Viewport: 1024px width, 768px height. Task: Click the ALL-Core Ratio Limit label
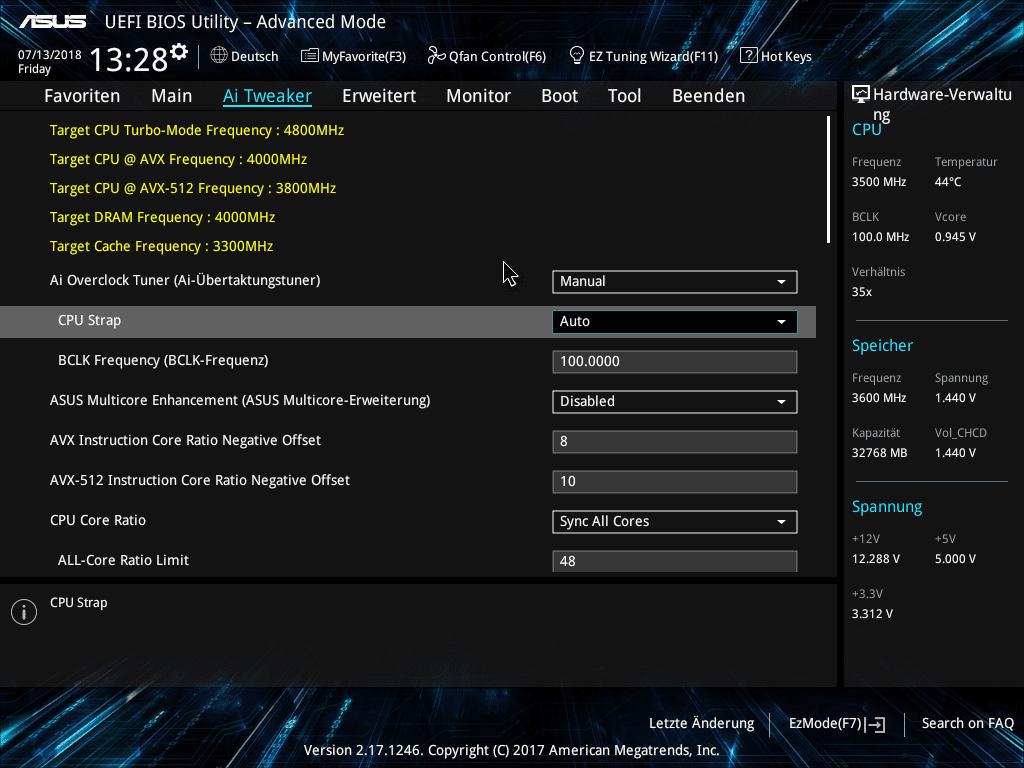pos(123,560)
